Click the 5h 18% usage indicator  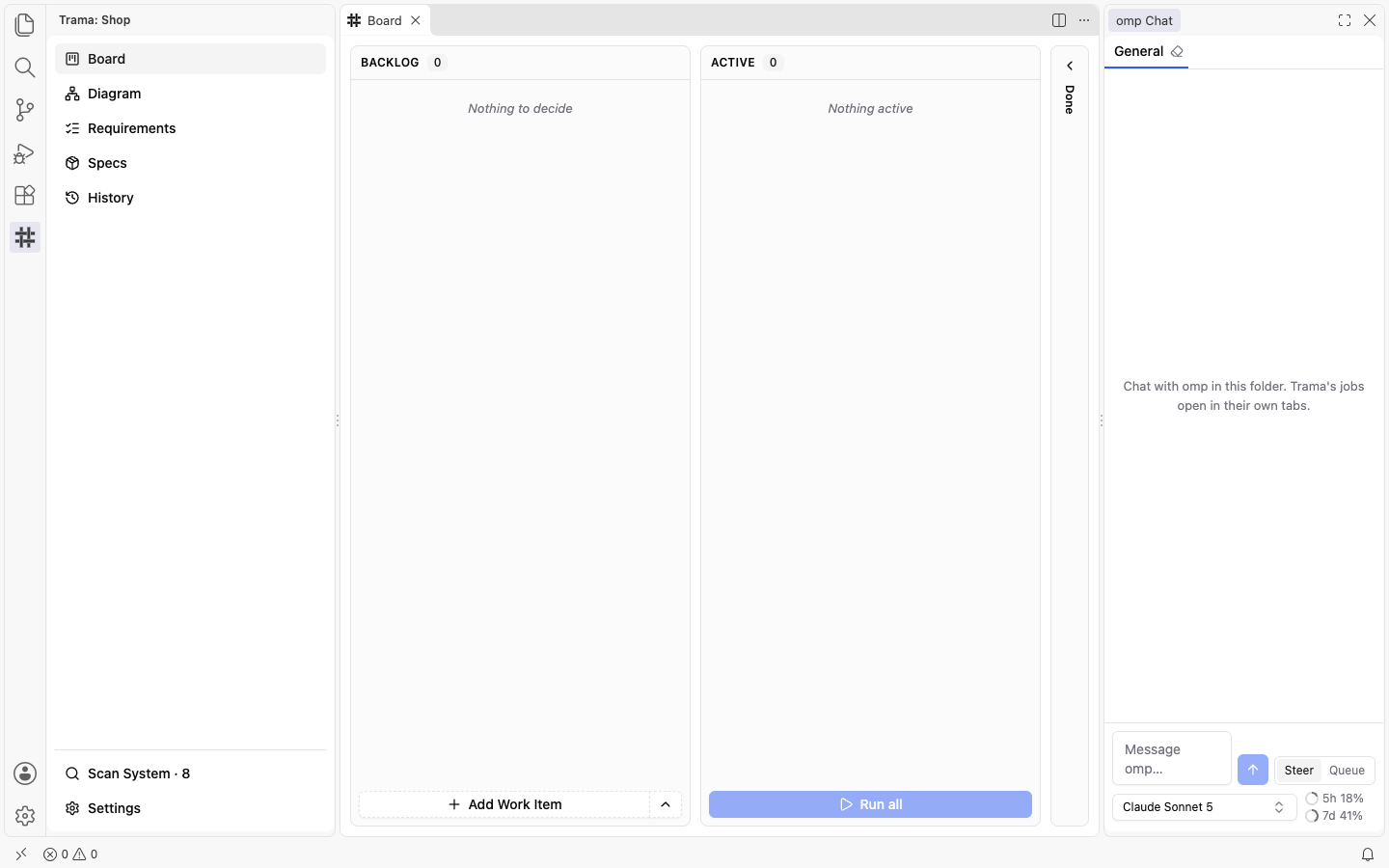pyautogui.click(x=1335, y=799)
